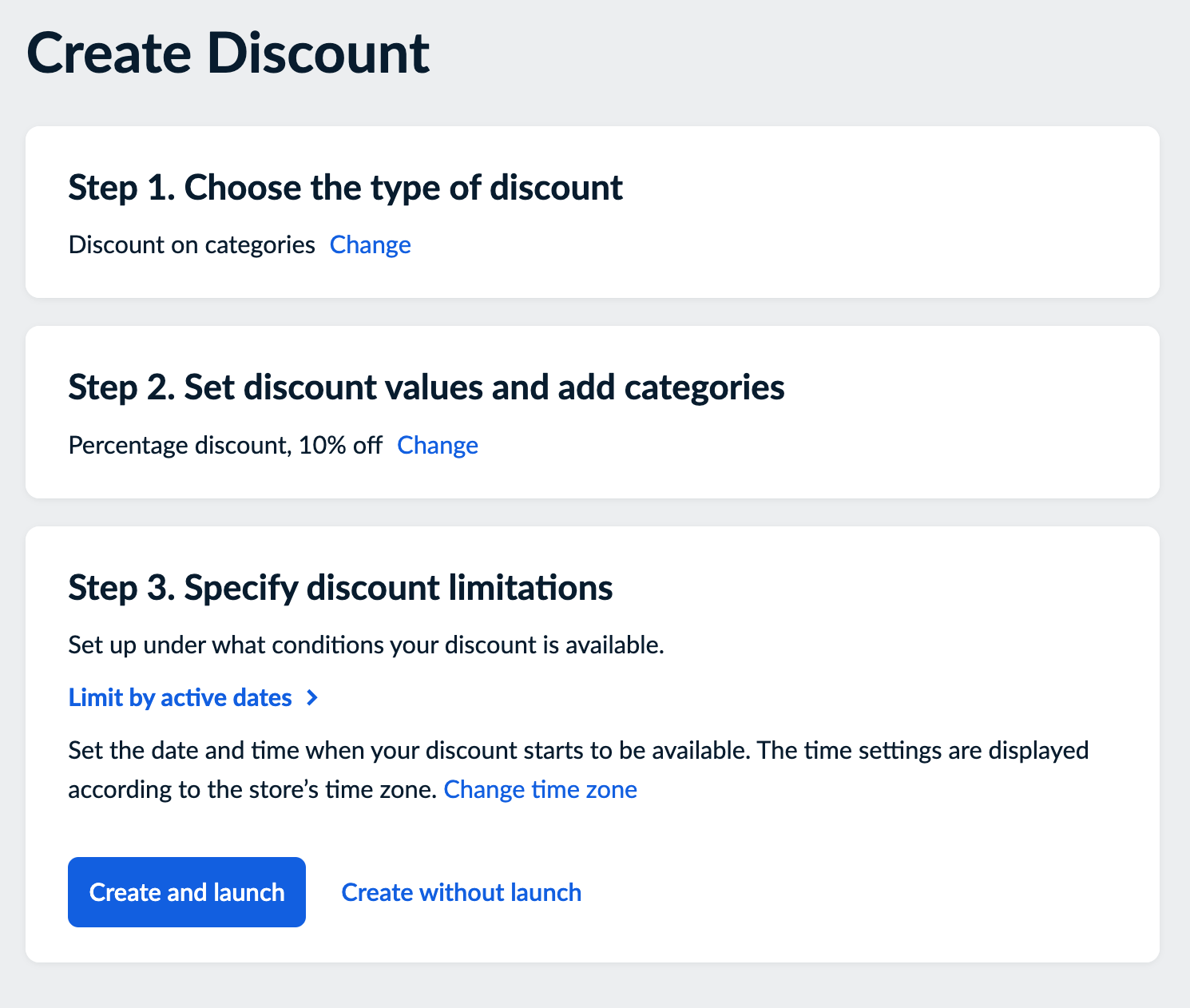
Task: Click Change next to Percentage discount
Action: [437, 446]
